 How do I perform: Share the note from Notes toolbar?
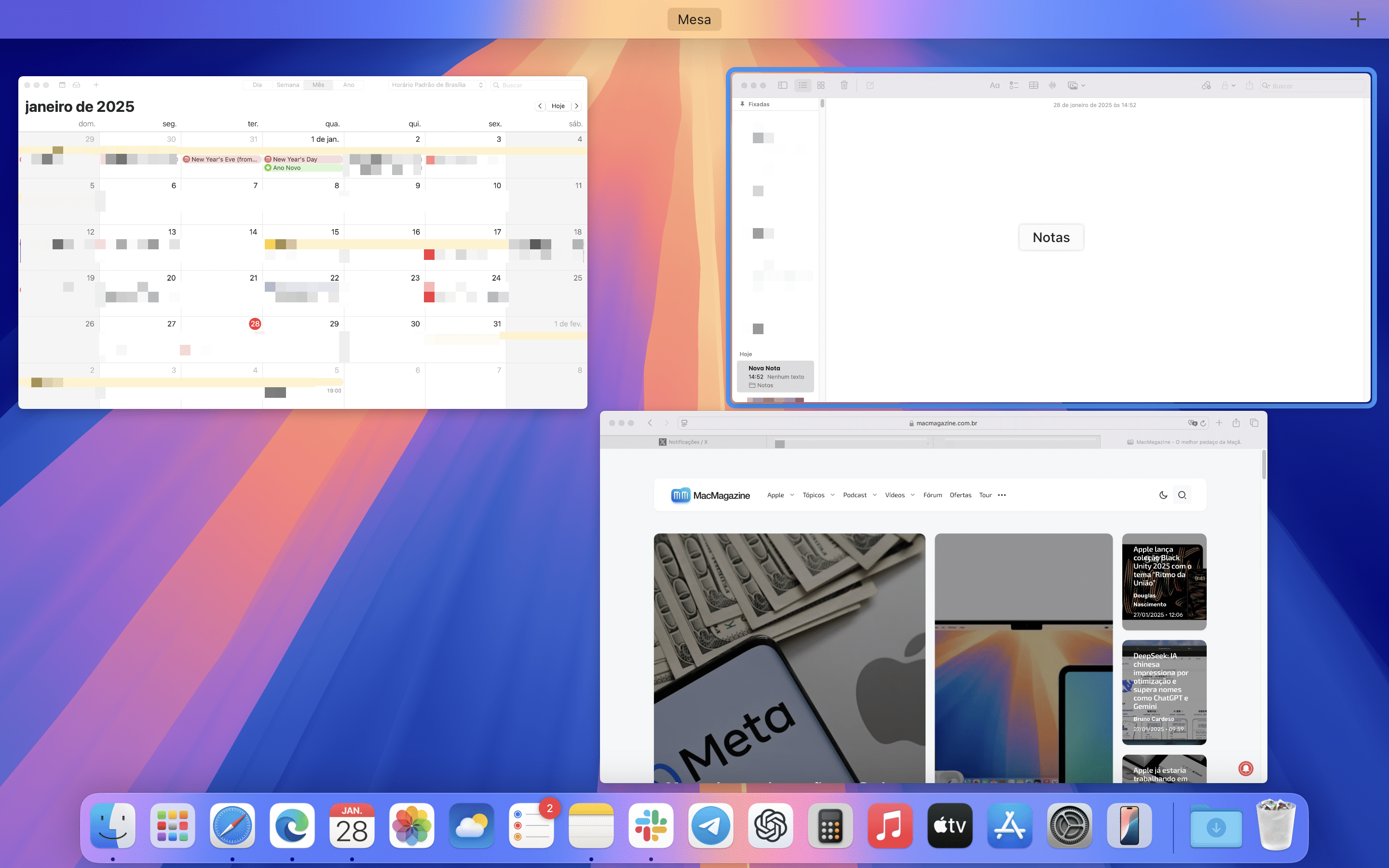(x=1250, y=85)
